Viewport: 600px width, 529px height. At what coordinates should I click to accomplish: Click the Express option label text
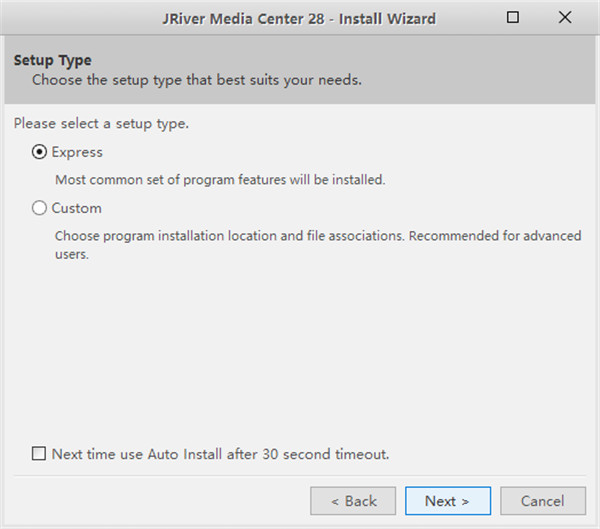click(77, 153)
